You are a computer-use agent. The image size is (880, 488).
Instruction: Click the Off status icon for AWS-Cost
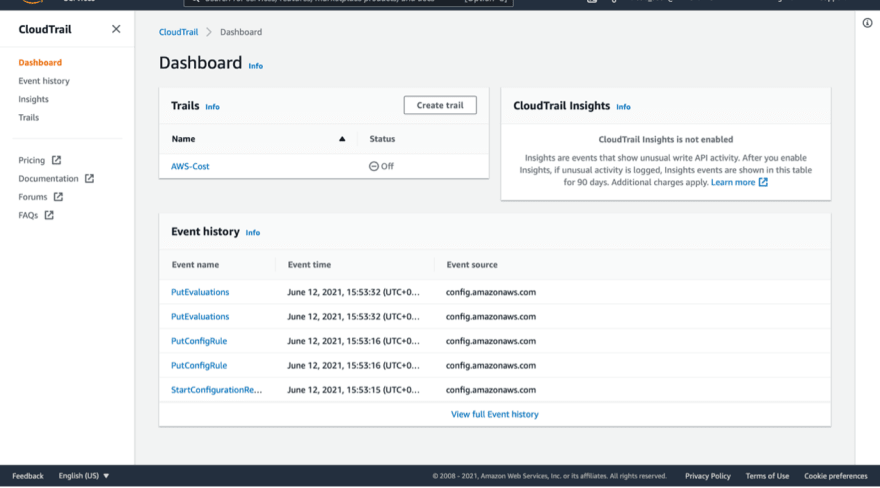(374, 166)
